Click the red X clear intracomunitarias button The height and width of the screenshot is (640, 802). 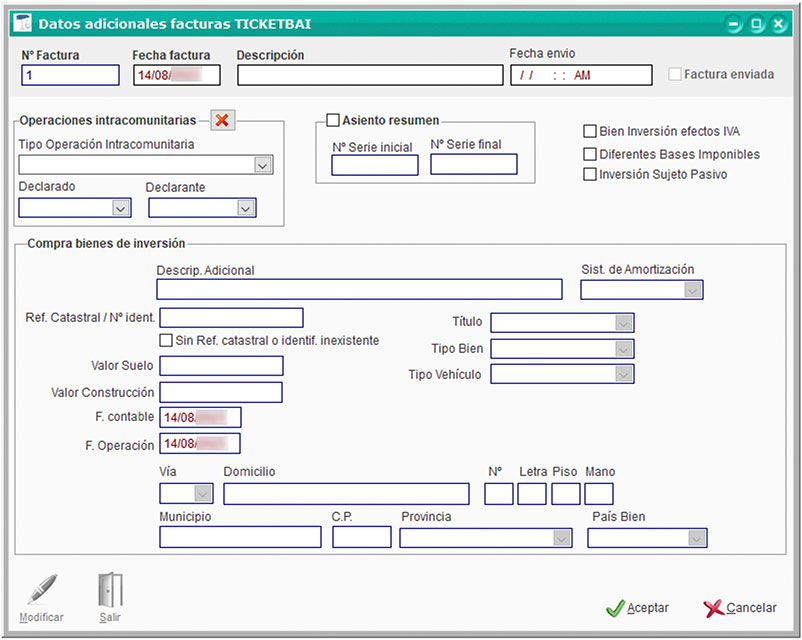pos(222,121)
